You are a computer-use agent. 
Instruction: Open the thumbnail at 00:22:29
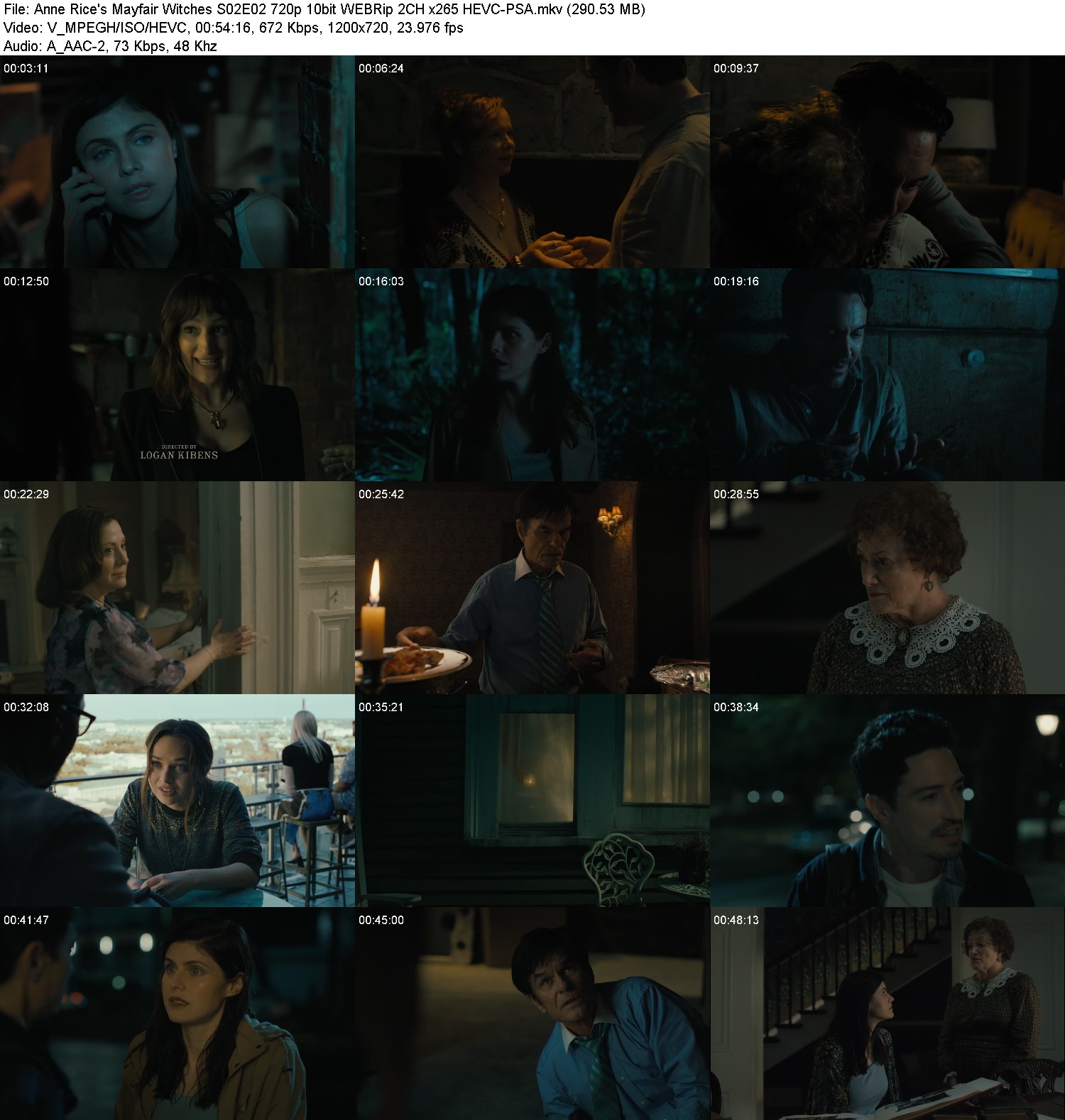177,588
